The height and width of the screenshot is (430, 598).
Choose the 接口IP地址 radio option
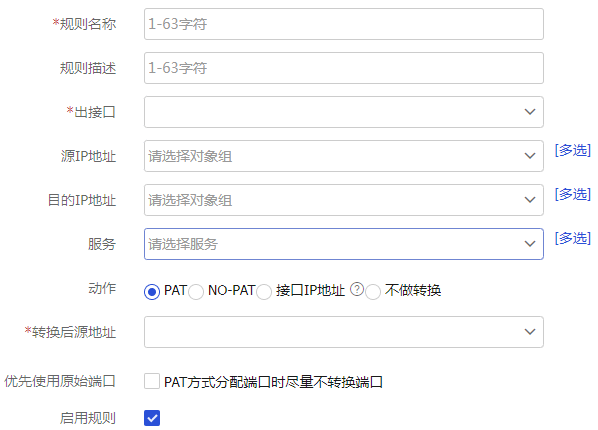[x=264, y=292]
